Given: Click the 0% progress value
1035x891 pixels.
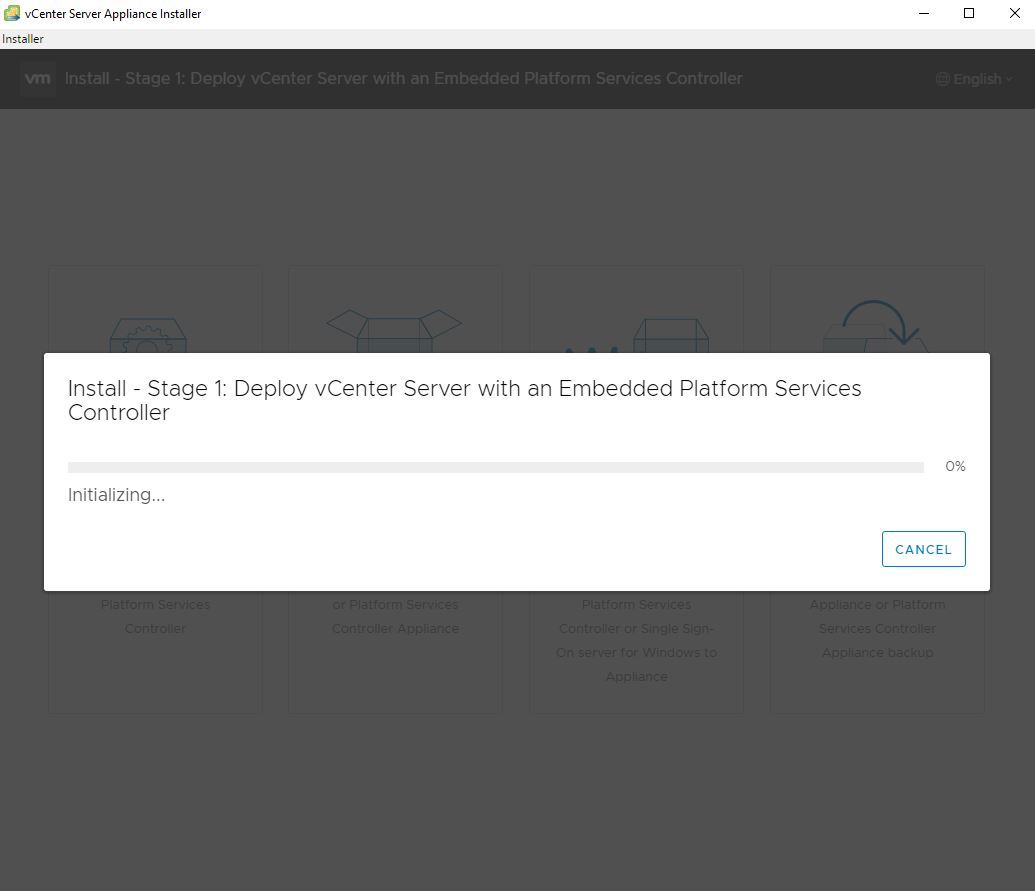Looking at the screenshot, I should click(x=955, y=466).
